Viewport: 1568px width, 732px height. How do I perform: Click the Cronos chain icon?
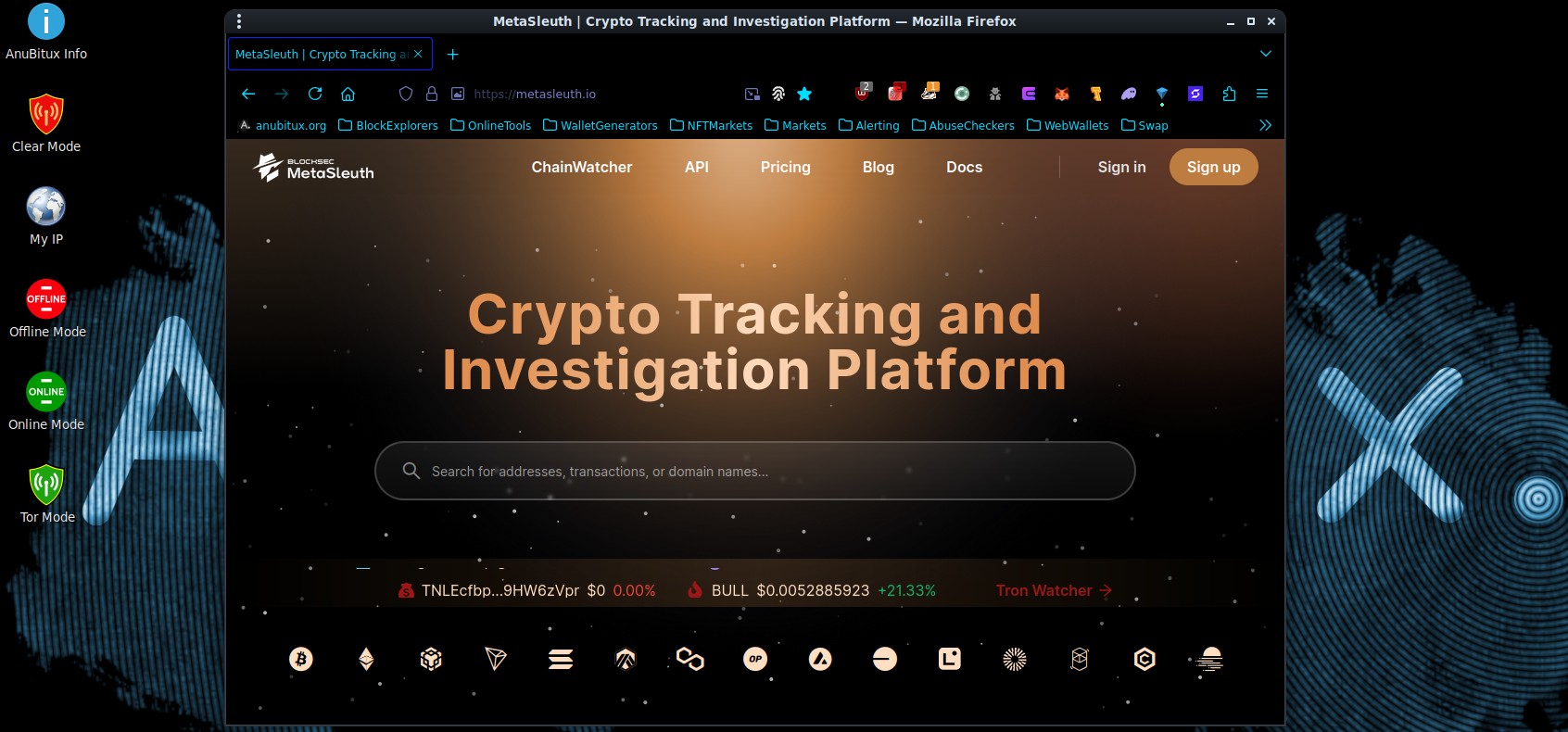(x=1144, y=659)
